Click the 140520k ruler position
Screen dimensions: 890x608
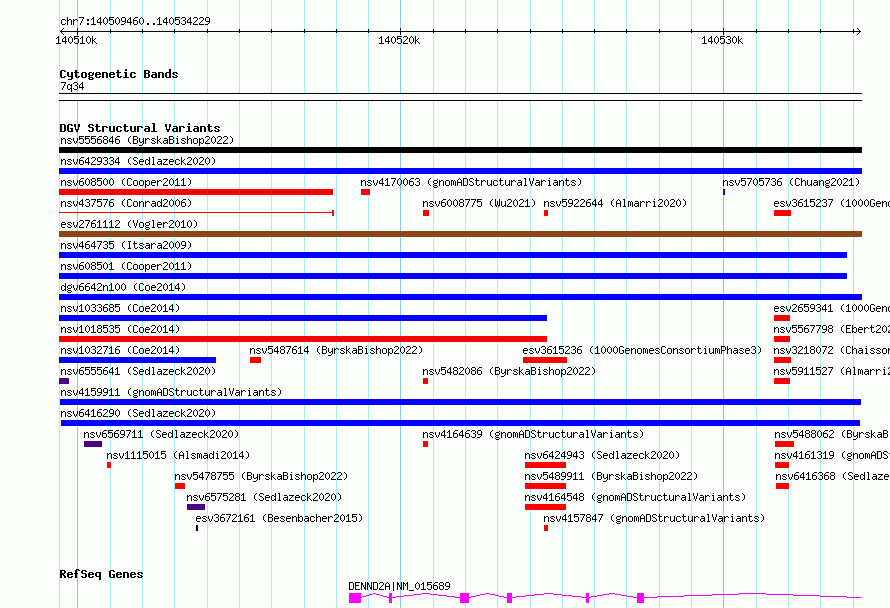[400, 40]
